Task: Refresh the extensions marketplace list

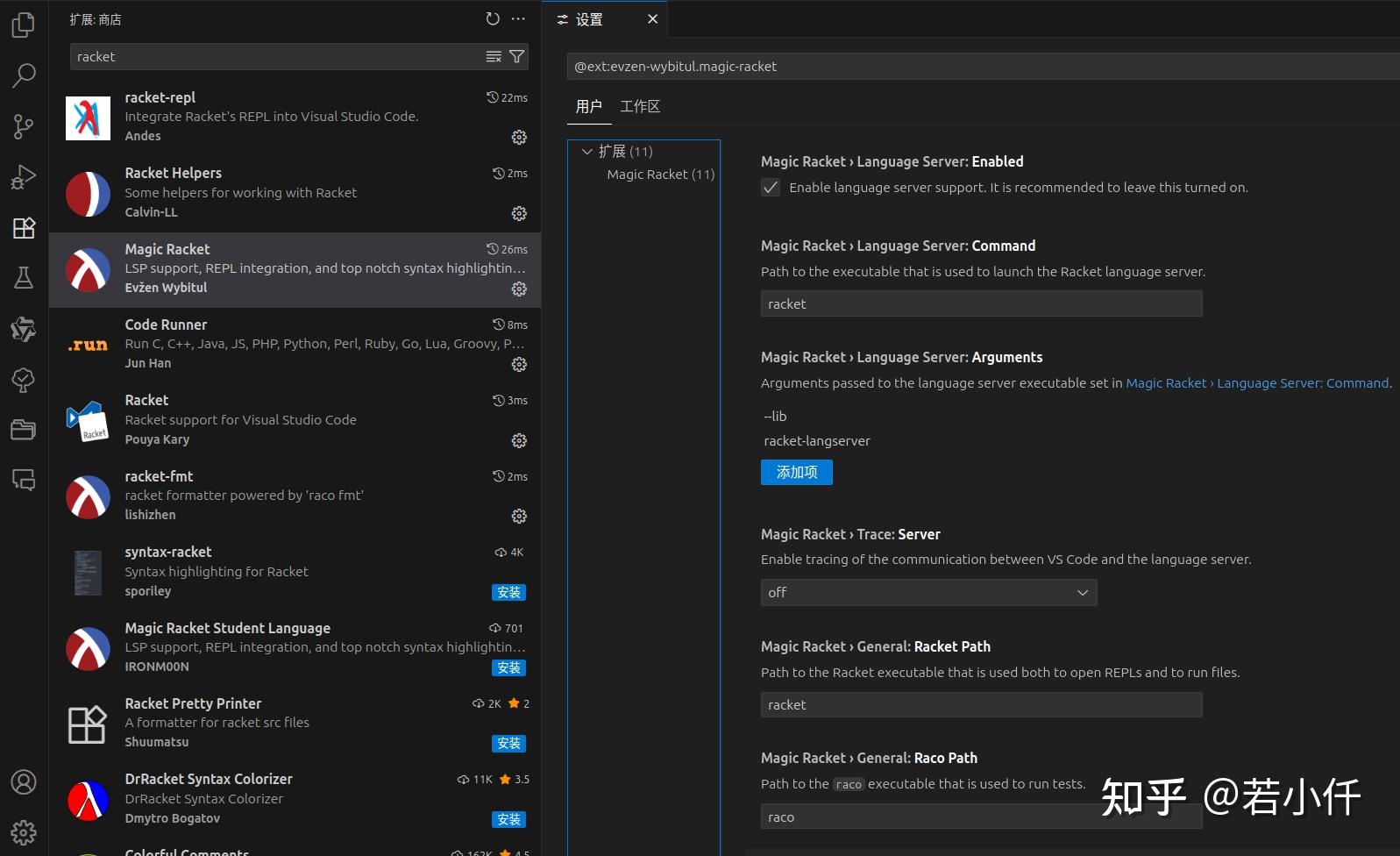Action: click(x=493, y=19)
